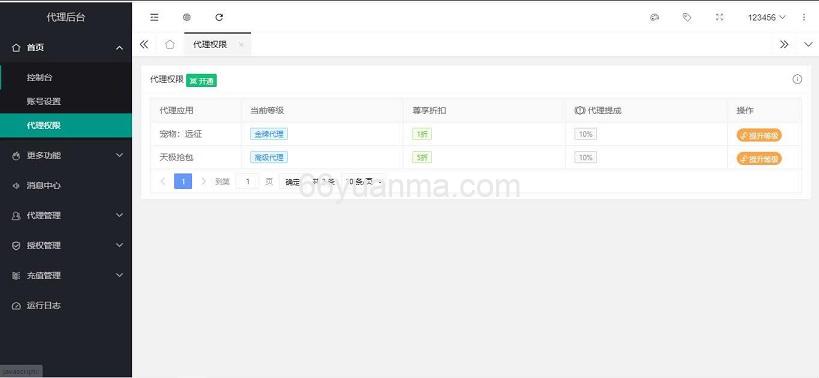Expand the 充值管理 sidebar menu
Screen dimensions: 819x378
(66, 275)
